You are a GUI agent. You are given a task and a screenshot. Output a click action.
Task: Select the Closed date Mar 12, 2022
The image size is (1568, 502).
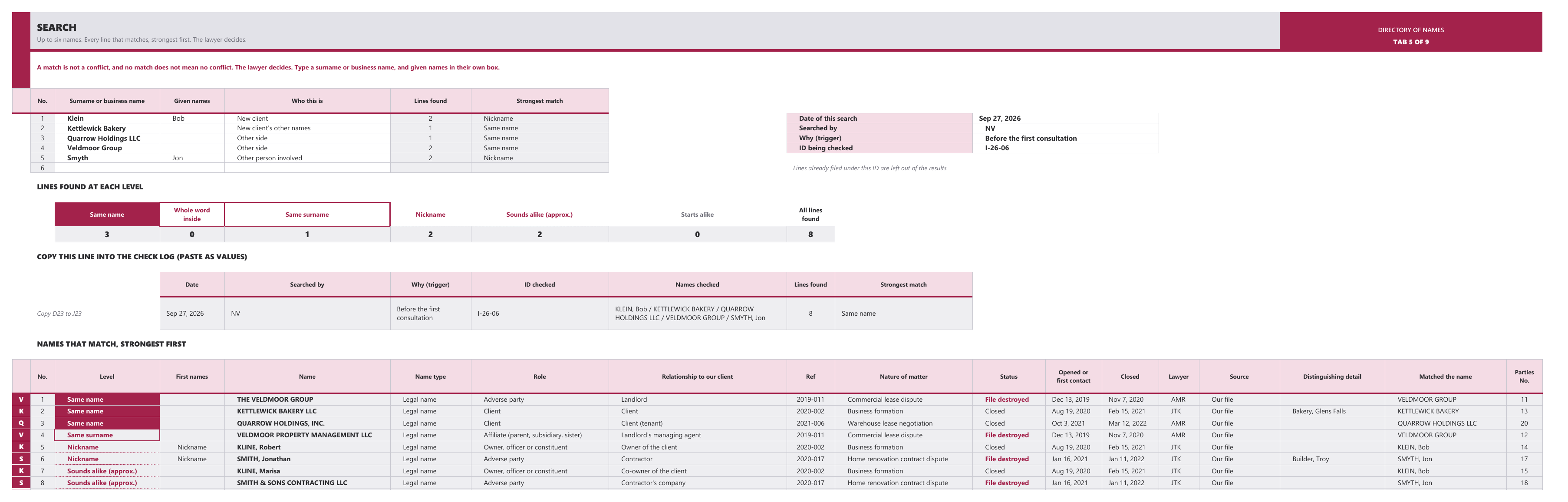pos(1130,423)
